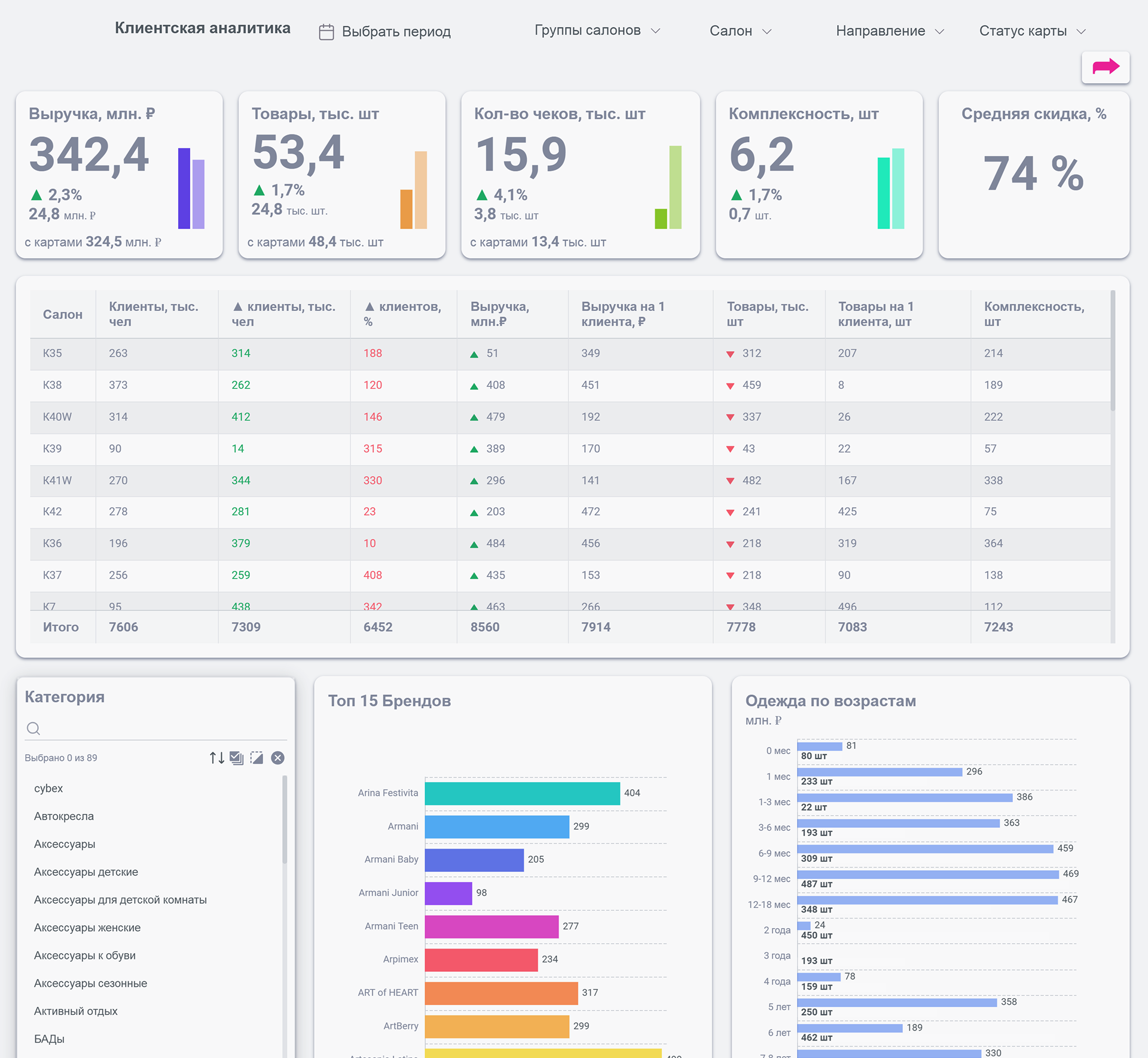Select Аксессуары к обуви category

(x=85, y=955)
